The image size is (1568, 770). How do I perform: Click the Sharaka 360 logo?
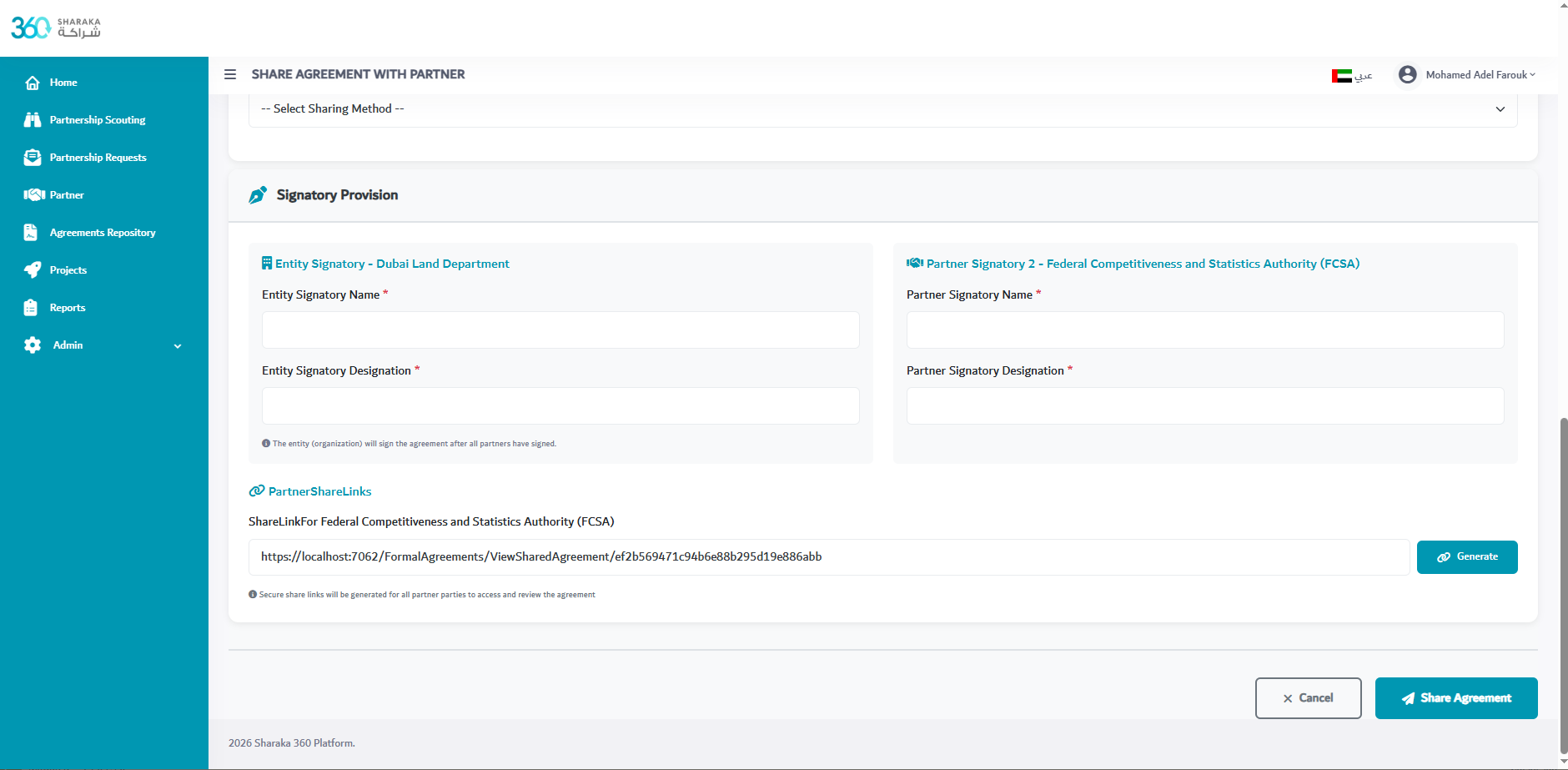(x=56, y=28)
